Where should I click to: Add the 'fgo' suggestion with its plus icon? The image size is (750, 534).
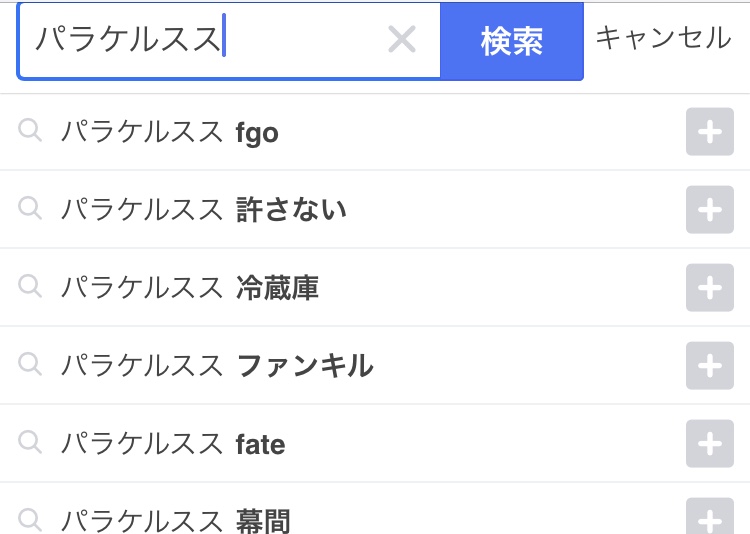tap(709, 133)
